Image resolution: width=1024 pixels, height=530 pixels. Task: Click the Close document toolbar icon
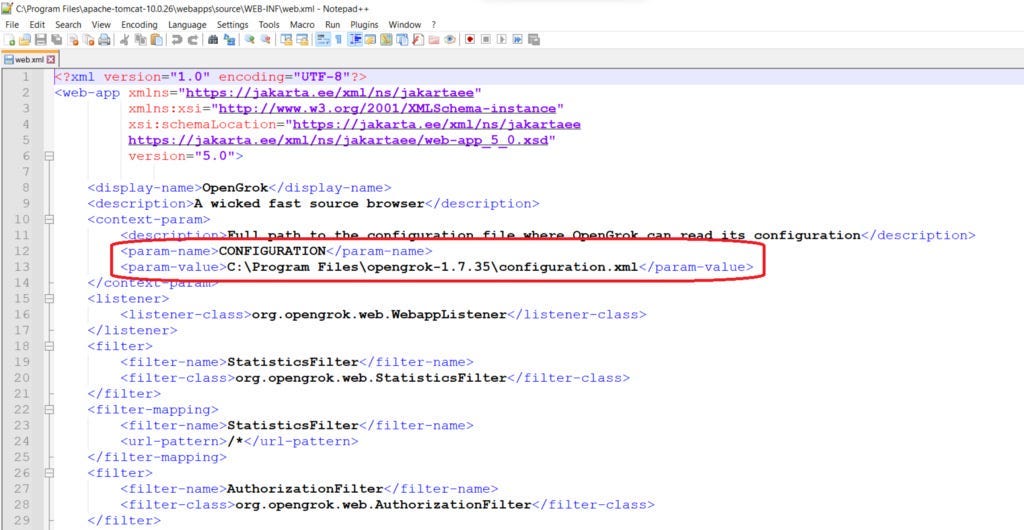tap(72, 40)
